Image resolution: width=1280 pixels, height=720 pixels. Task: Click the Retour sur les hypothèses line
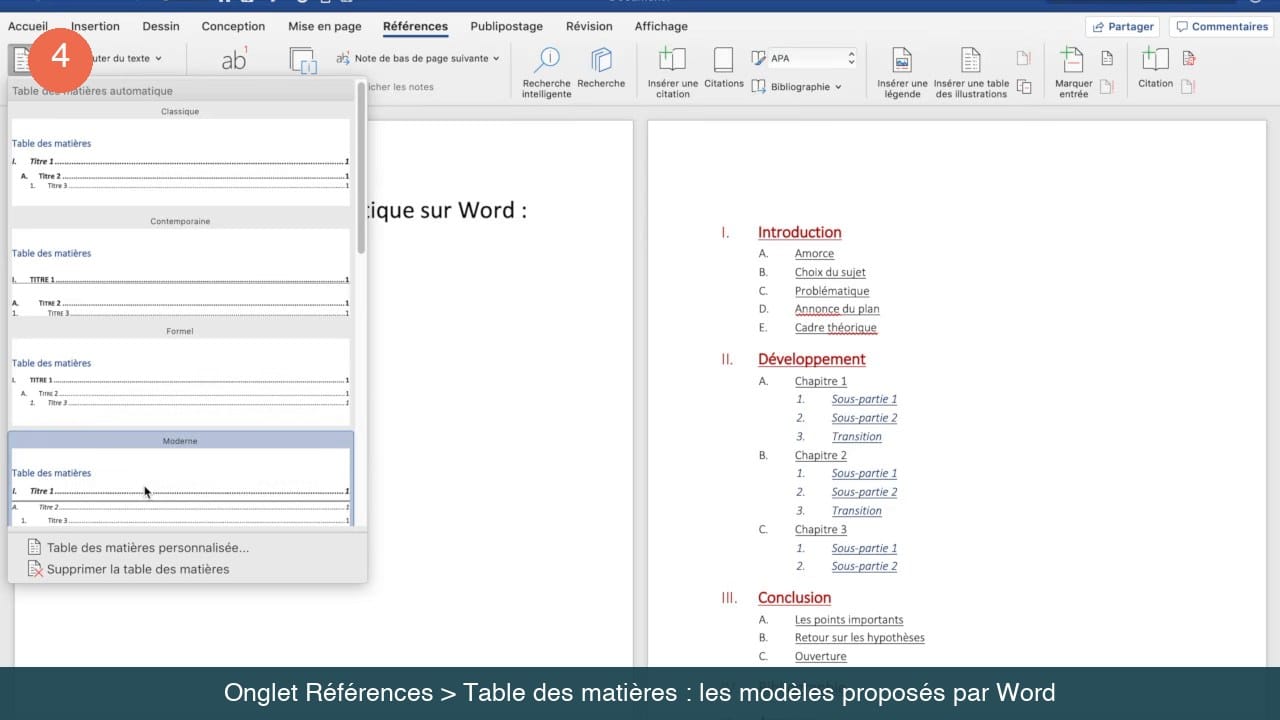859,638
